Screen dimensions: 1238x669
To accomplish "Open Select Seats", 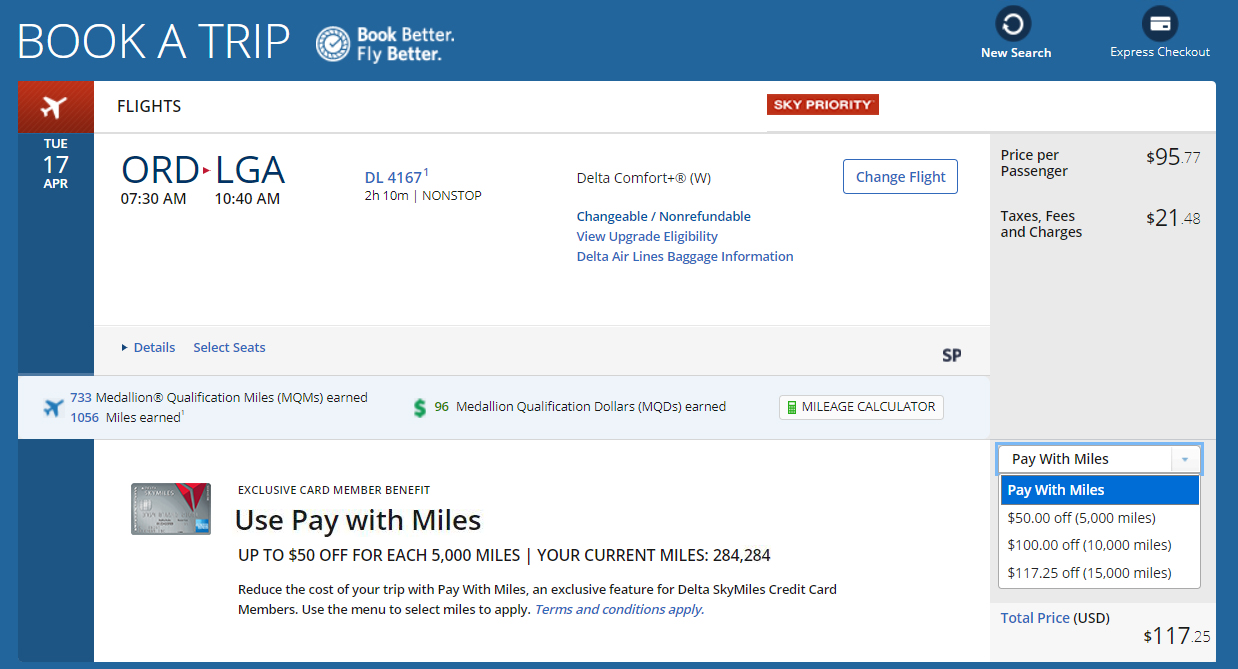I will 229,347.
